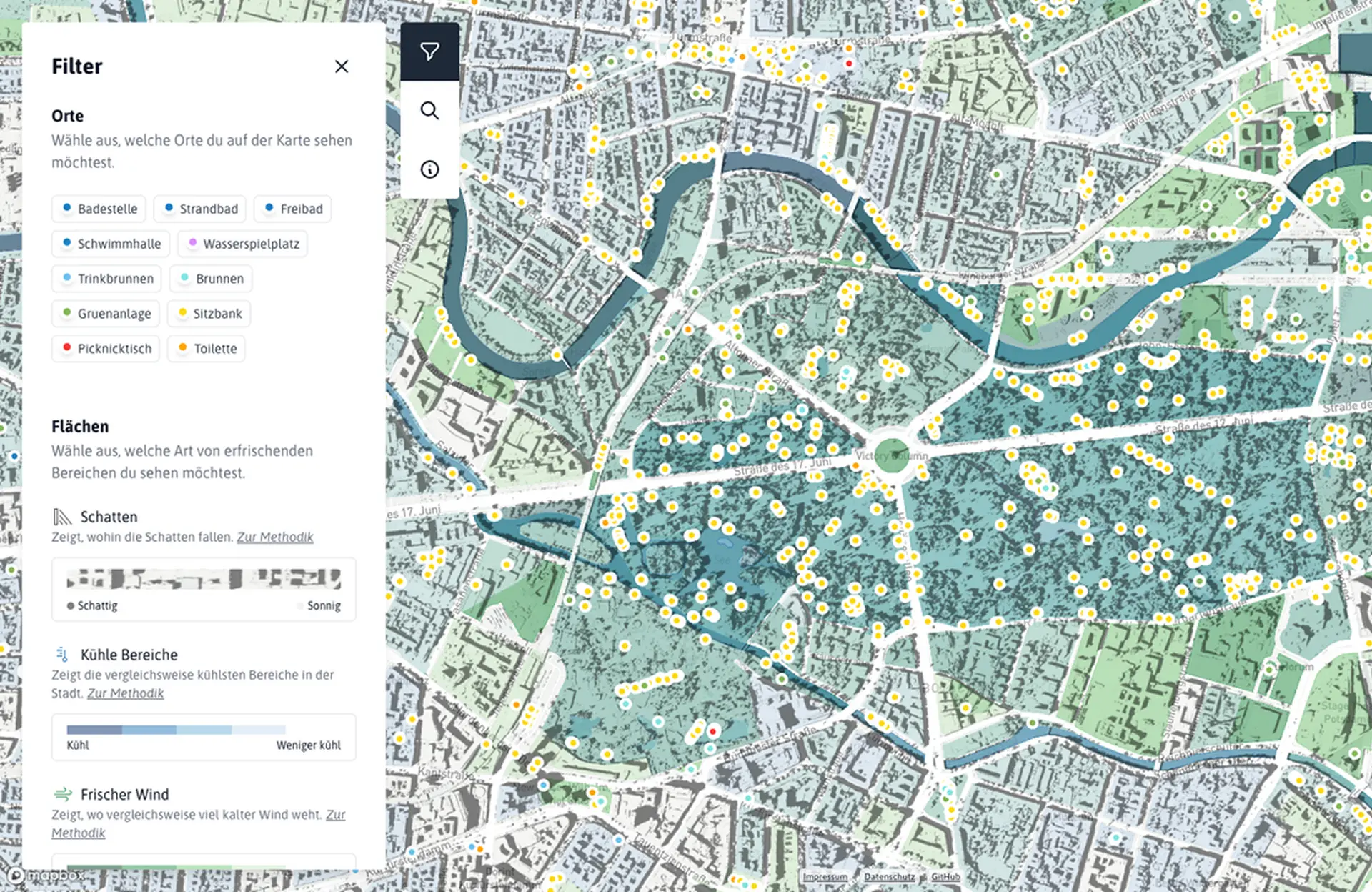
Task: Click the Frischer Wind icon
Action: coord(63,794)
